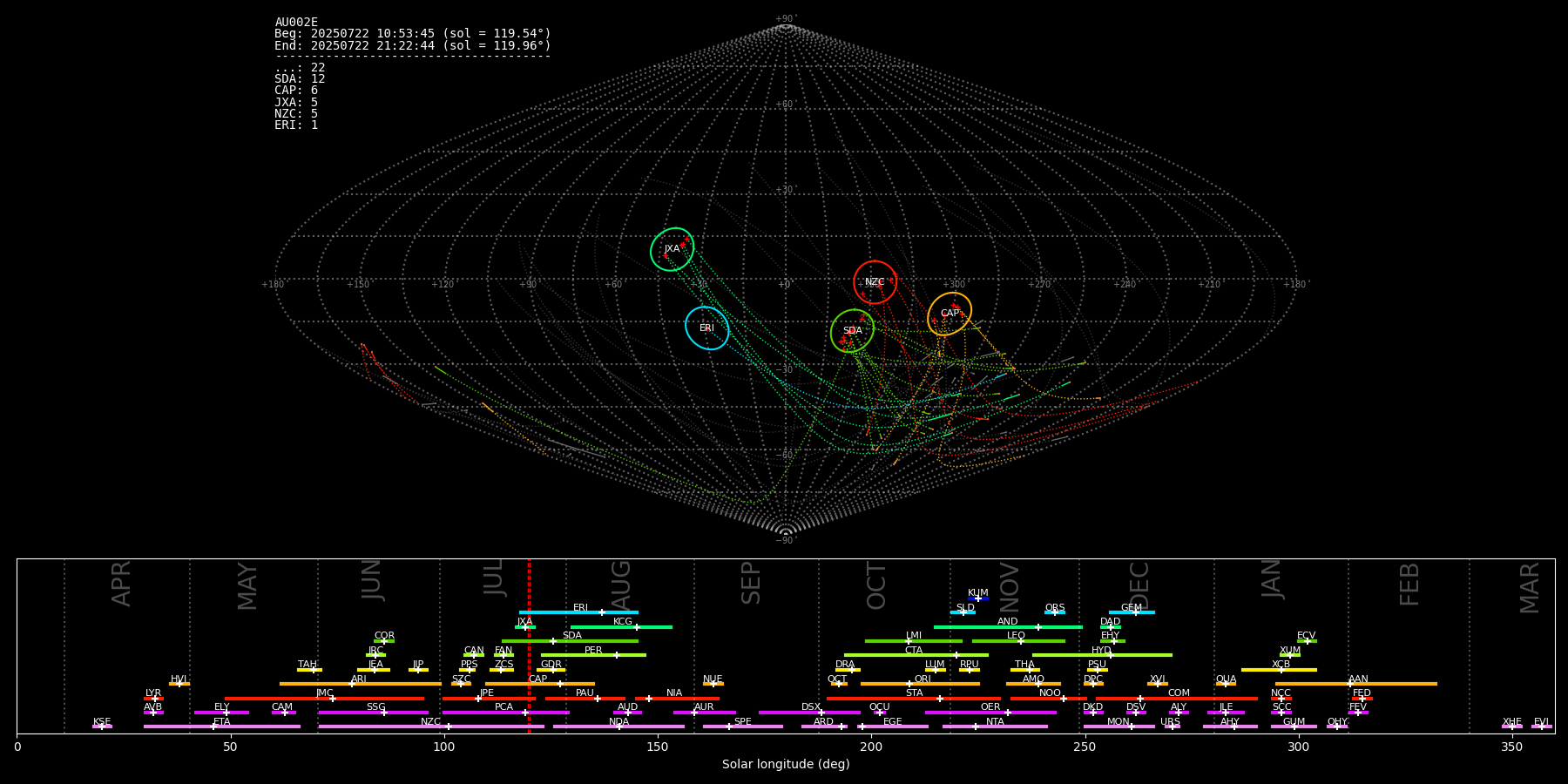Viewport: 1568px width, 784px height.
Task: Click the AAN shower bar in timeline
Action: (x=1356, y=684)
